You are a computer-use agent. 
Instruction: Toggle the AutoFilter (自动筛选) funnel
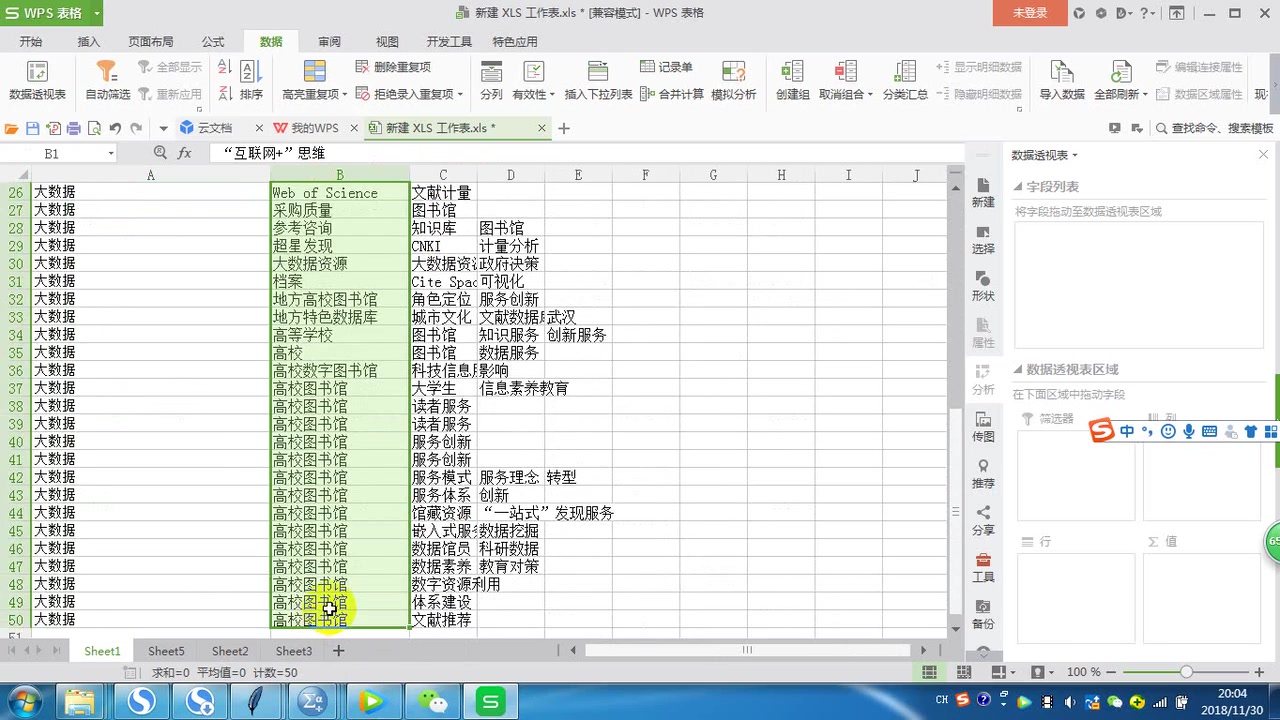pyautogui.click(x=107, y=81)
